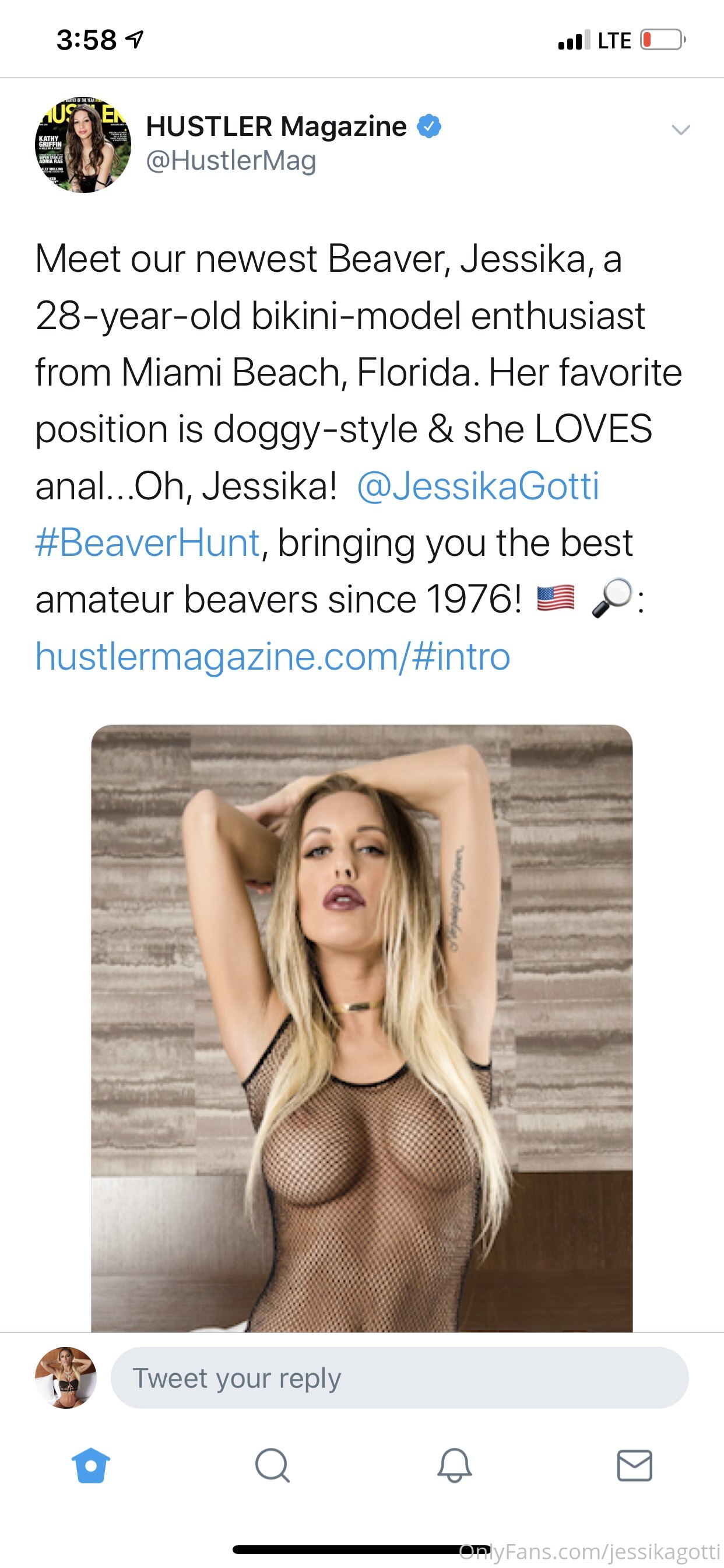Open the hustlermagazine.com/#intro link
Screen dimensions: 724x1568
pos(273,656)
